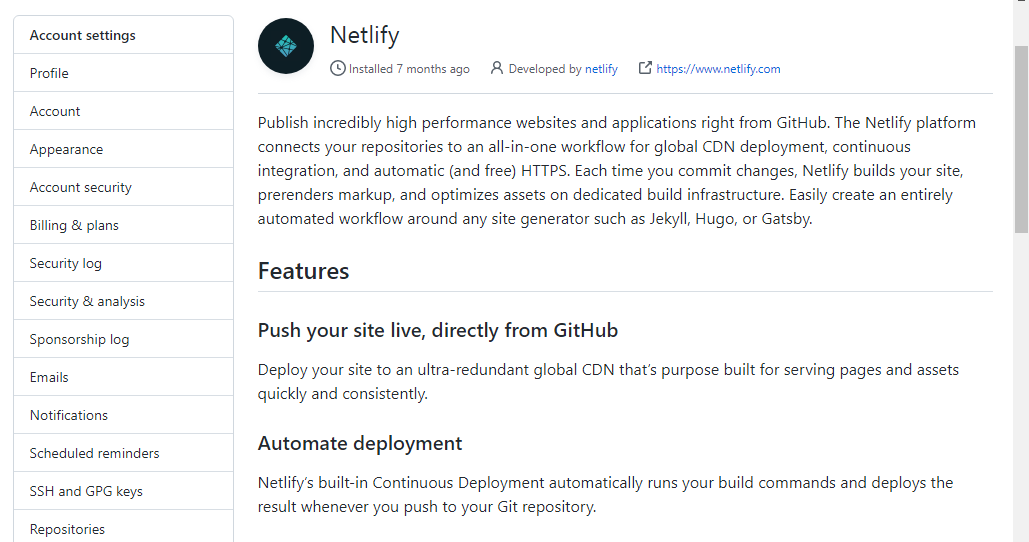Open Security & analysis settings
1029x542 pixels.
tap(123, 301)
